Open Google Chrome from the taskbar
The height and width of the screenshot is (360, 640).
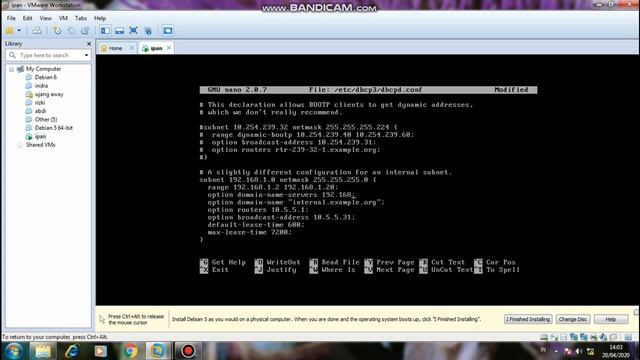coord(130,351)
